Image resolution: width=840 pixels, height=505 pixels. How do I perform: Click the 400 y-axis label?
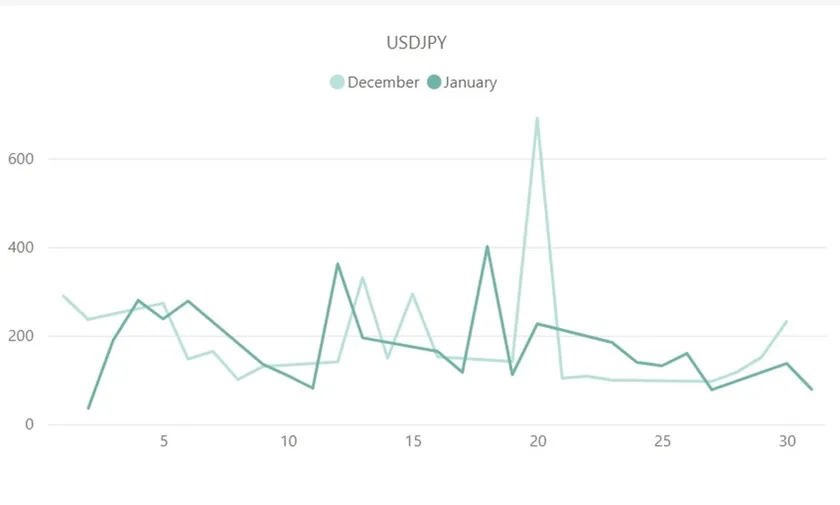point(21,247)
